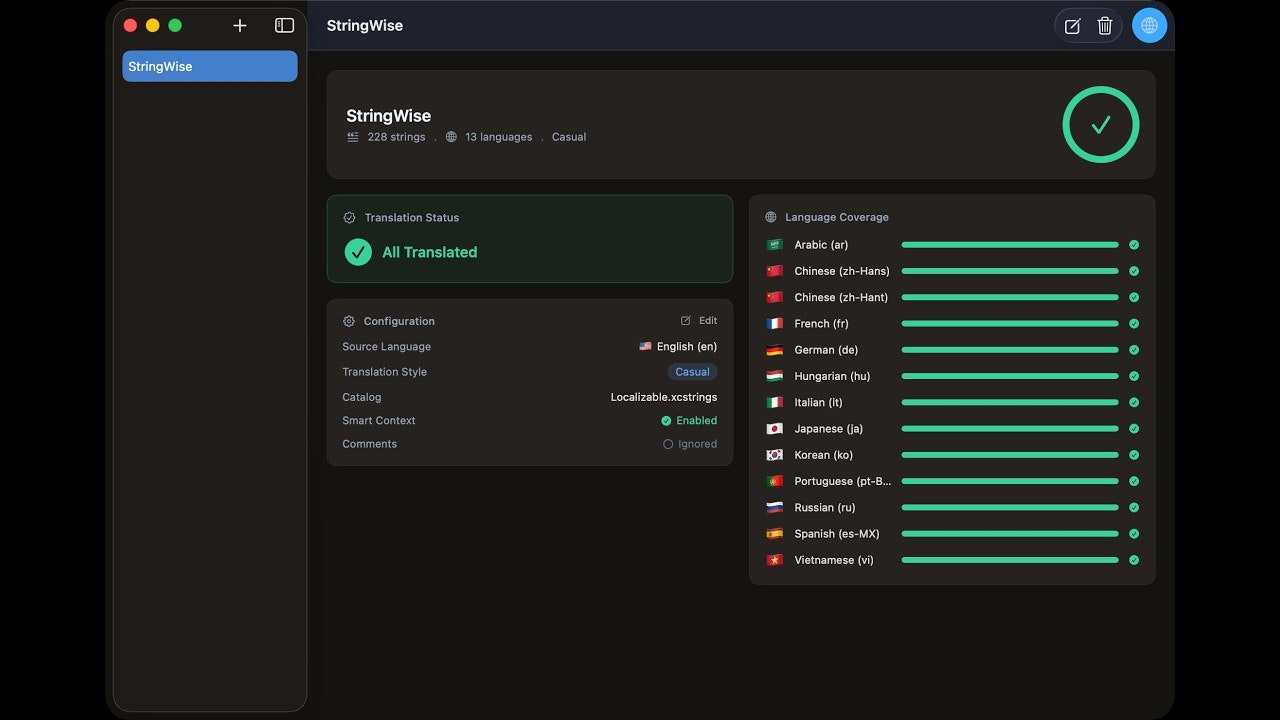Click the English (en) source language value
The width and height of the screenshot is (1280, 720).
pyautogui.click(x=678, y=347)
